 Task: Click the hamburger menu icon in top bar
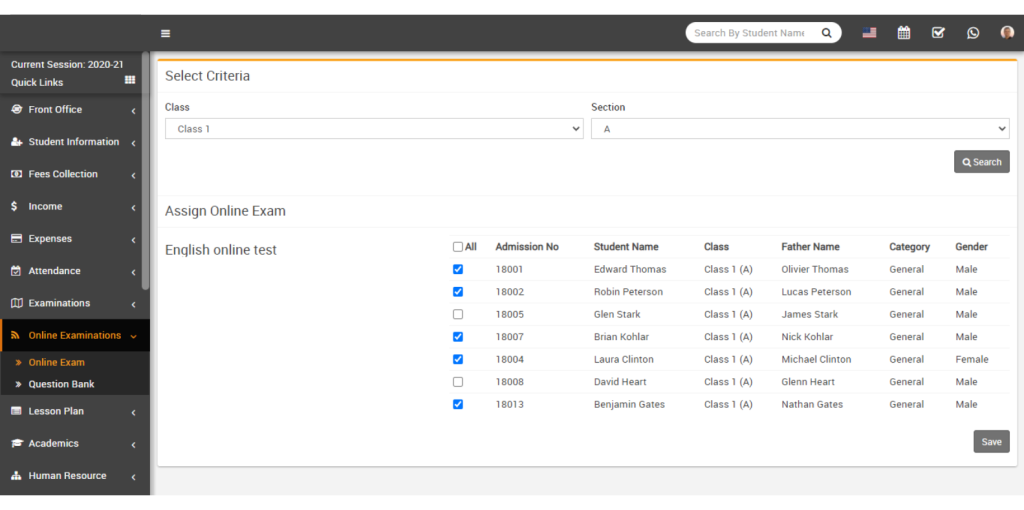coord(165,33)
